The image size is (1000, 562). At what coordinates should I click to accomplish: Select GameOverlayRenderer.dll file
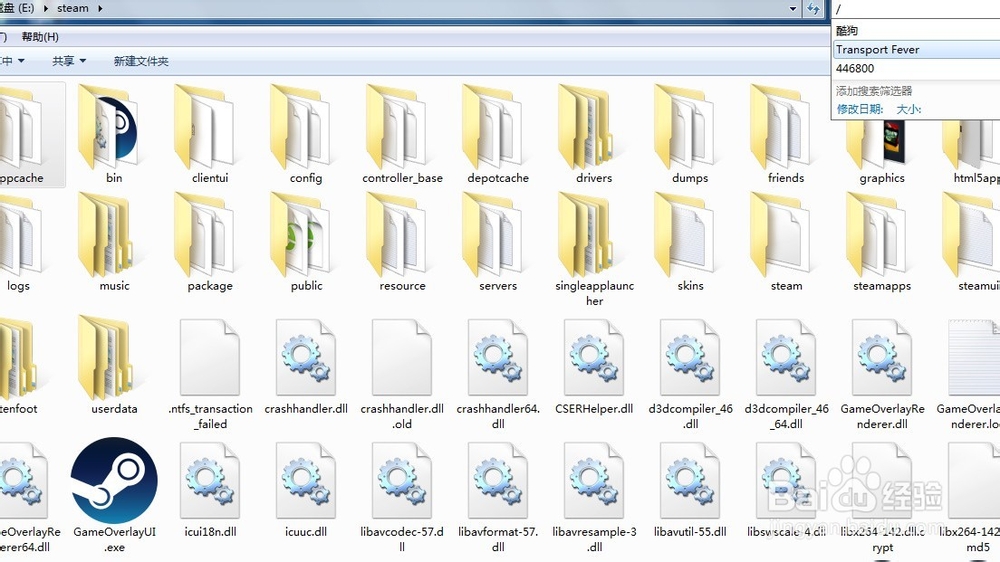(882, 373)
